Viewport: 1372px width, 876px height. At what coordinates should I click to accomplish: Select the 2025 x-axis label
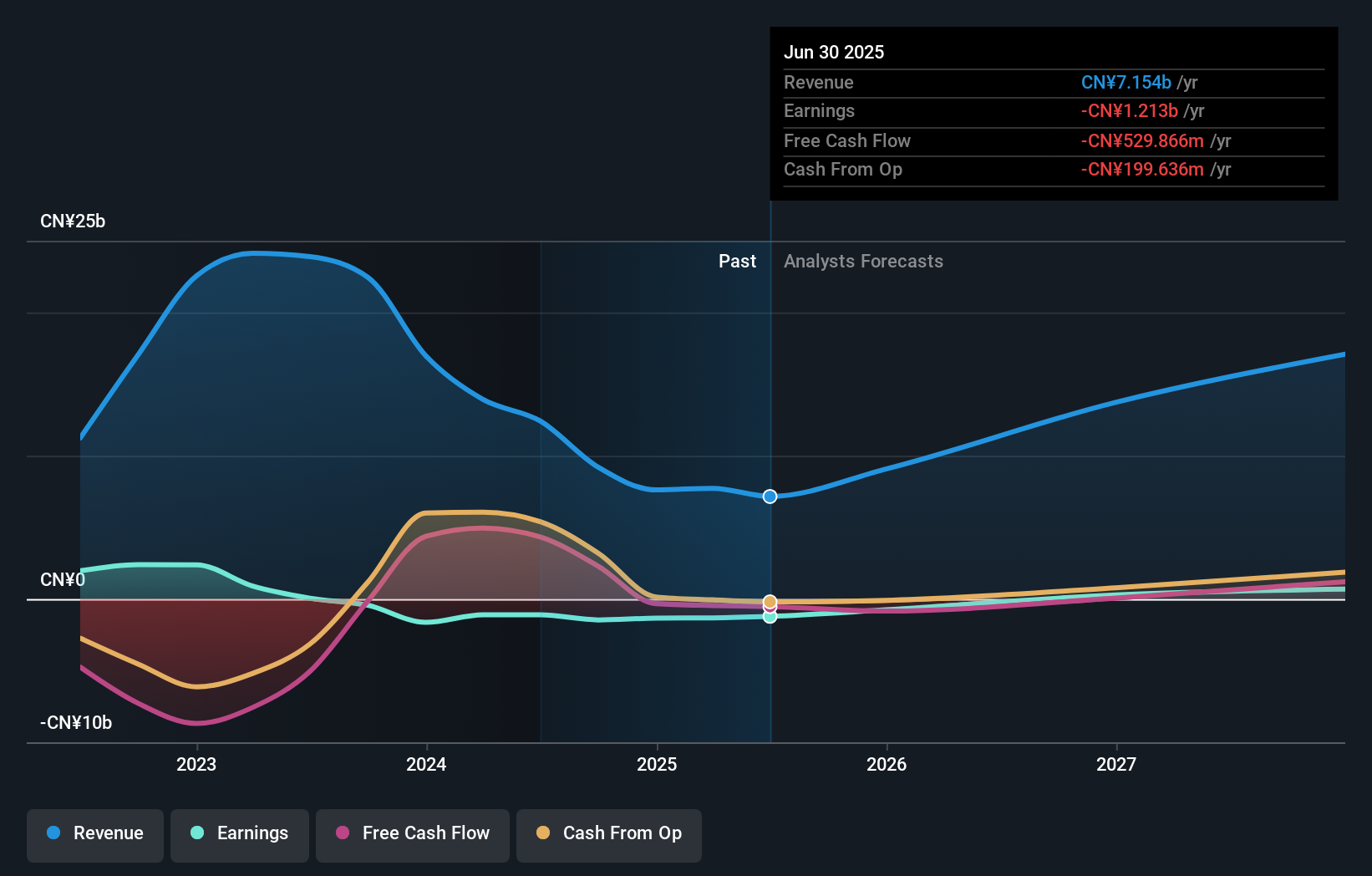(657, 765)
